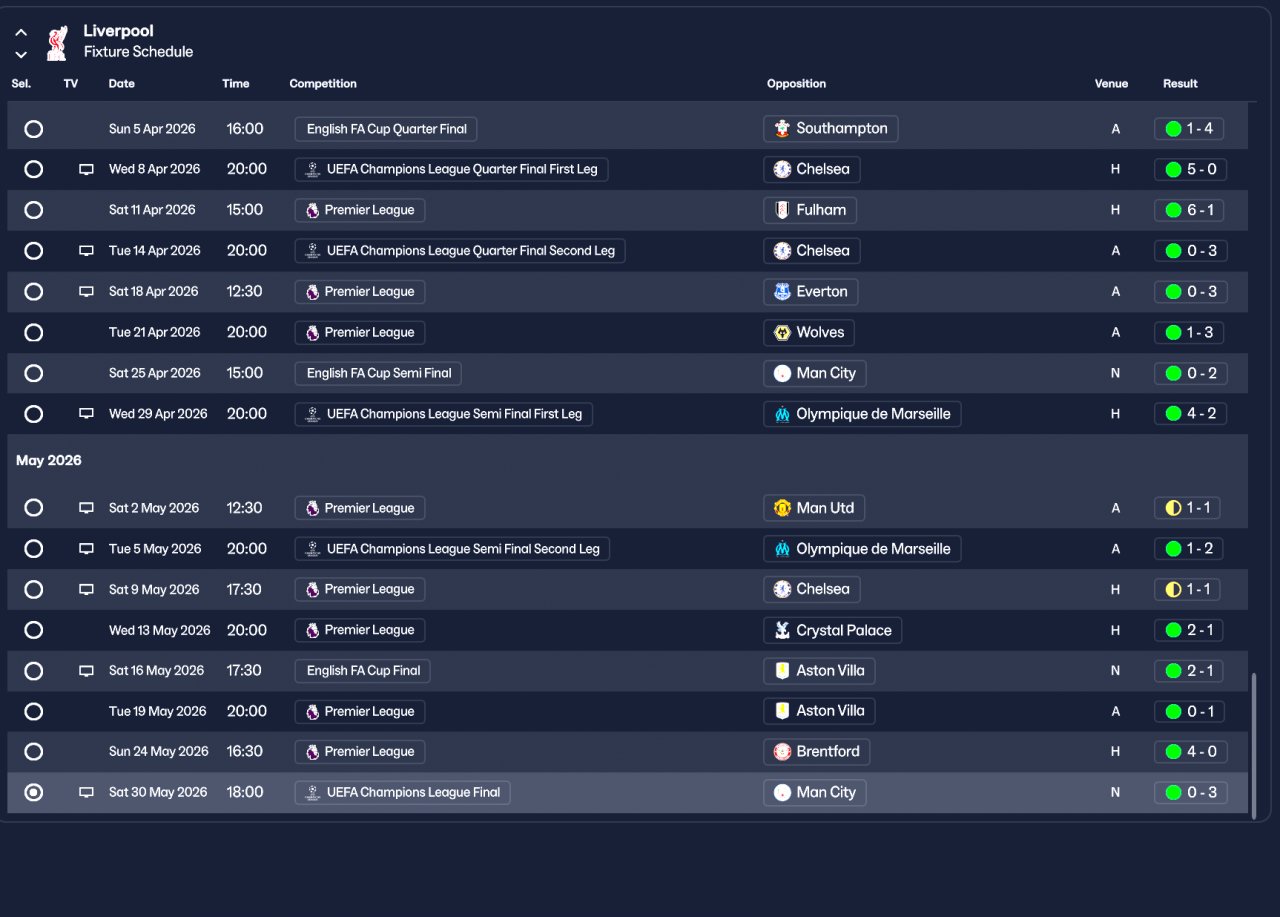This screenshot has width=1280, height=917.
Task: Open UEFA Champions League Semi Final First Leg
Action: (x=444, y=414)
